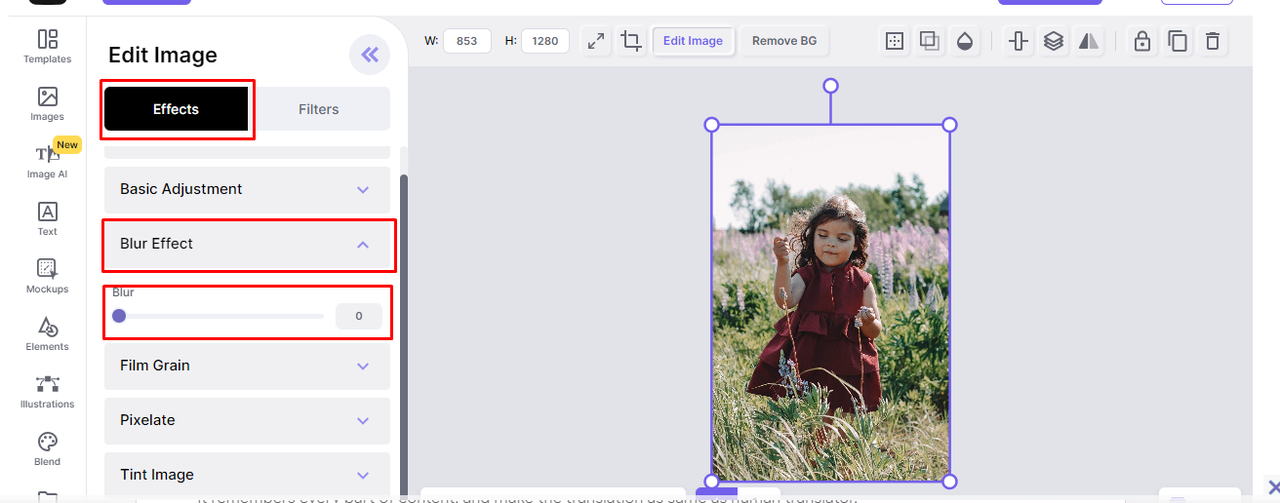Select the Crop tool icon

click(631, 41)
